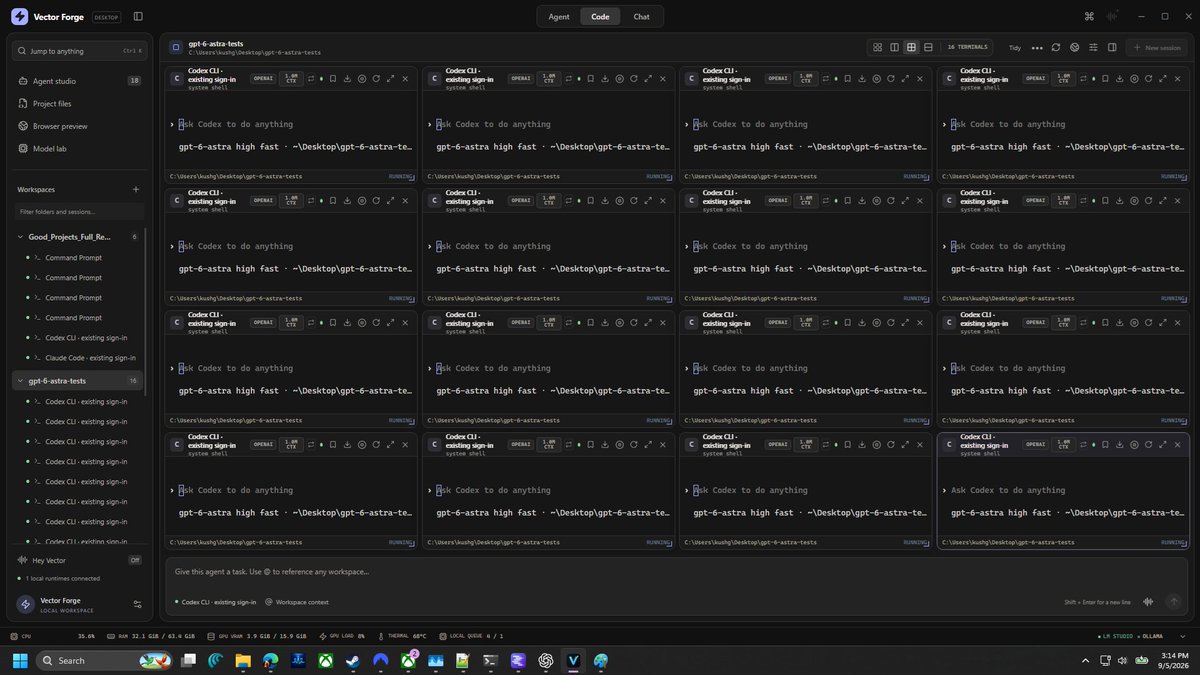Click the voice waveform icon in title bar

coord(1112,16)
